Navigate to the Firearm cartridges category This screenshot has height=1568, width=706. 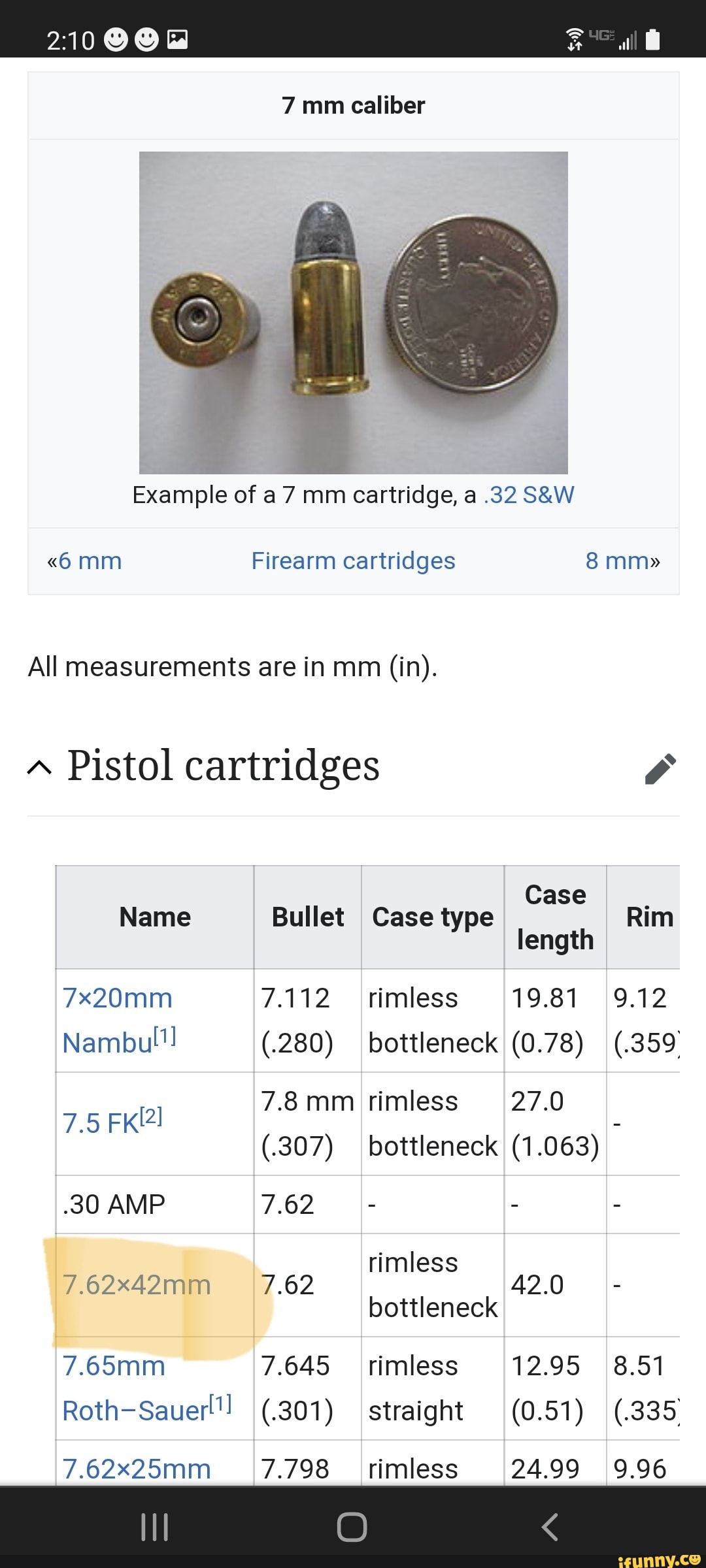click(354, 561)
